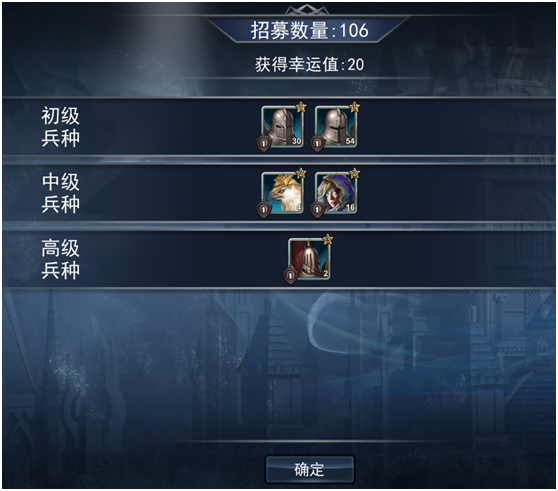Click the 获得幸运值:20 text
Image resolution: width=558 pixels, height=491 pixels.
click(x=309, y=65)
